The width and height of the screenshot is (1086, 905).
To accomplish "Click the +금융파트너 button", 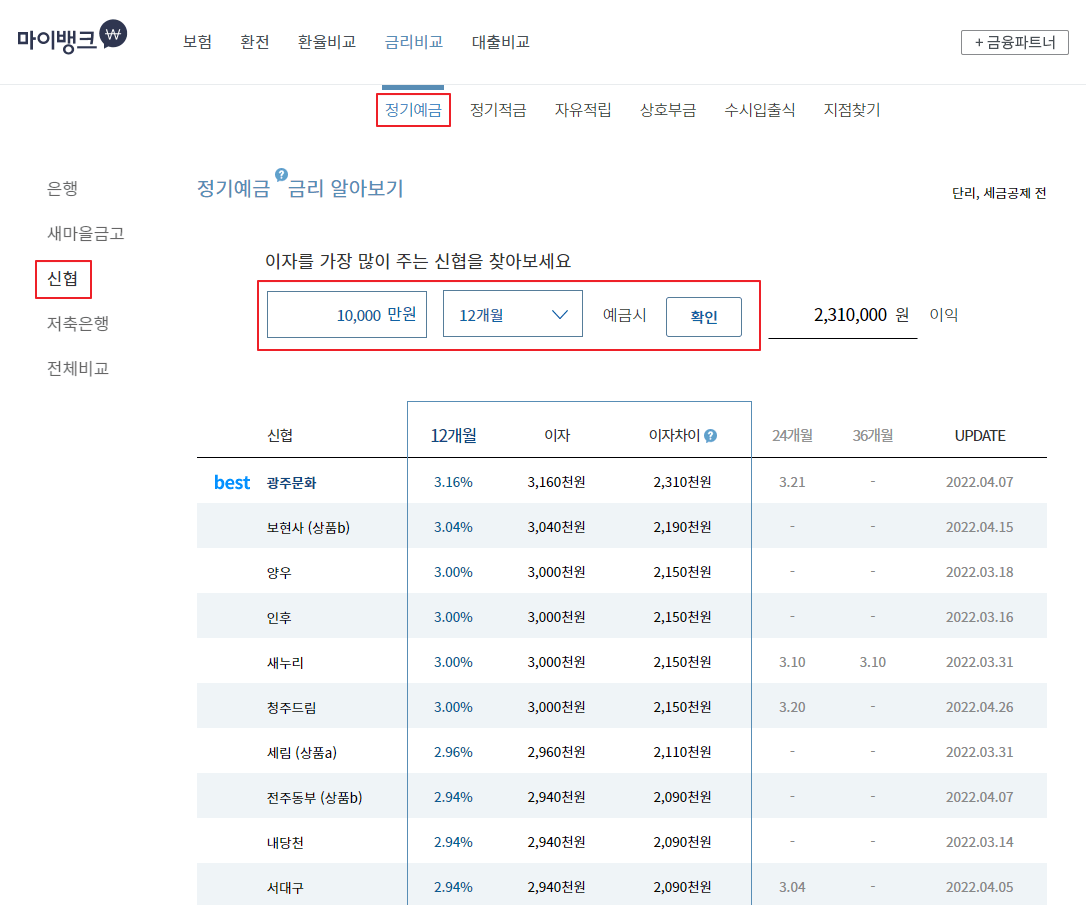I will coord(1015,42).
